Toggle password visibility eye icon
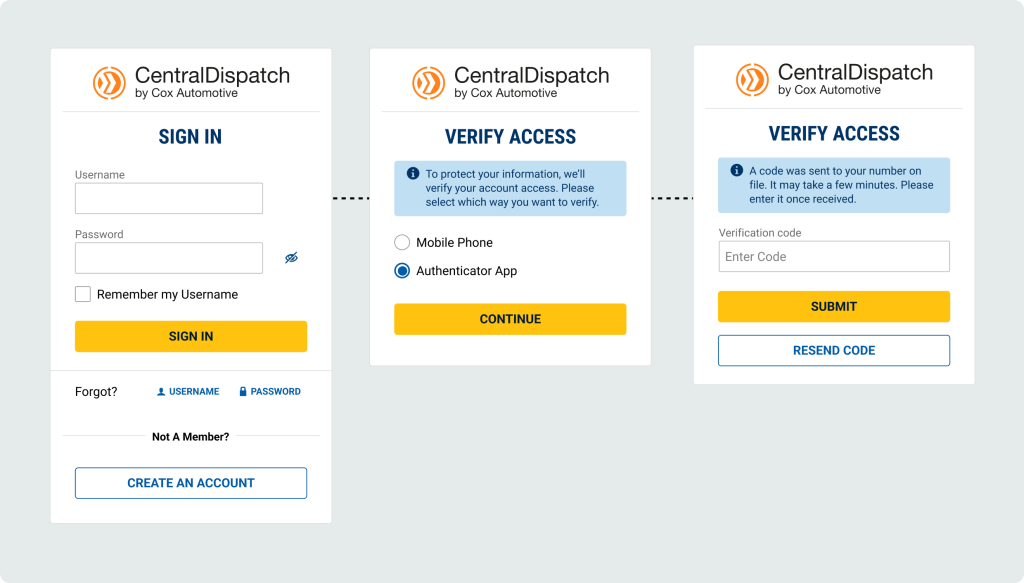 pos(291,258)
